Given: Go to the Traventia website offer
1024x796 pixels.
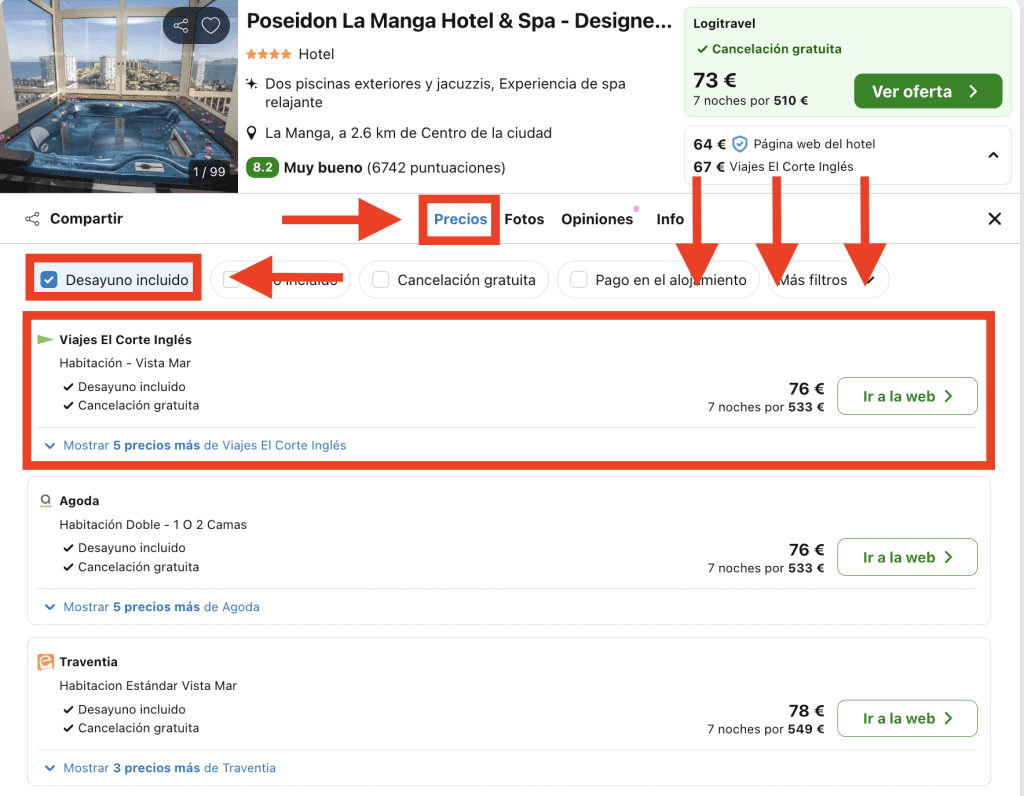Looking at the screenshot, I should (906, 718).
